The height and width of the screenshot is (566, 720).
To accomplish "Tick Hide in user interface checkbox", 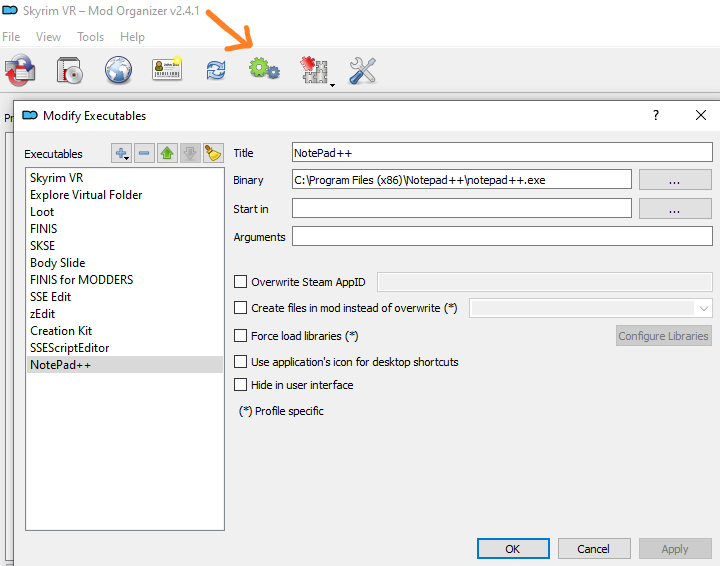I will 241,384.
